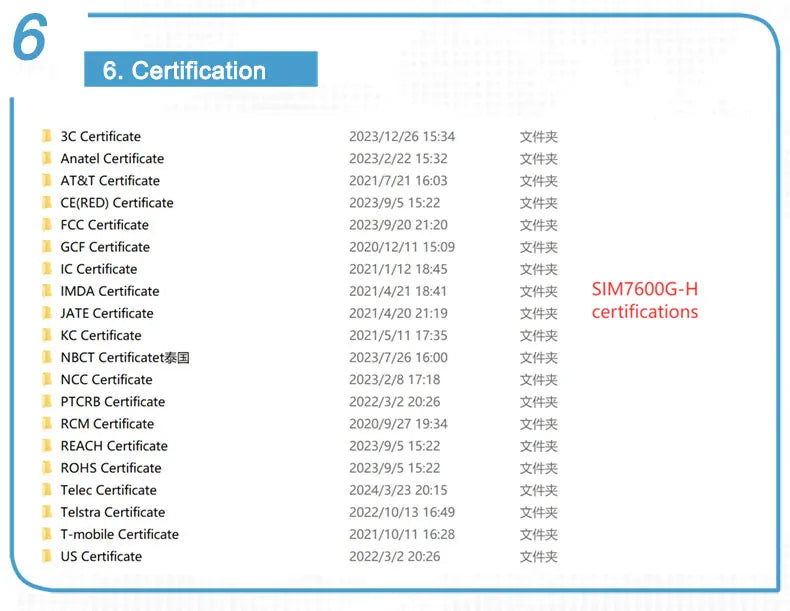This screenshot has width=790, height=611.
Task: Select the ROHS Certificate name
Action: (111, 468)
